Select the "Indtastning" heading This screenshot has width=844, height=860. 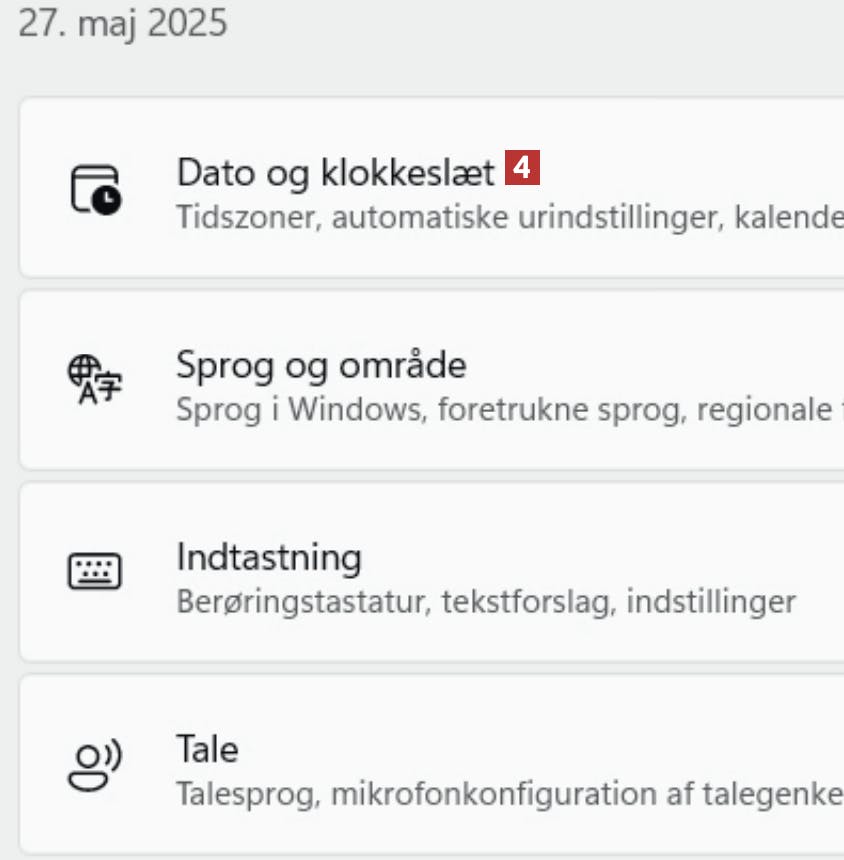tap(269, 557)
